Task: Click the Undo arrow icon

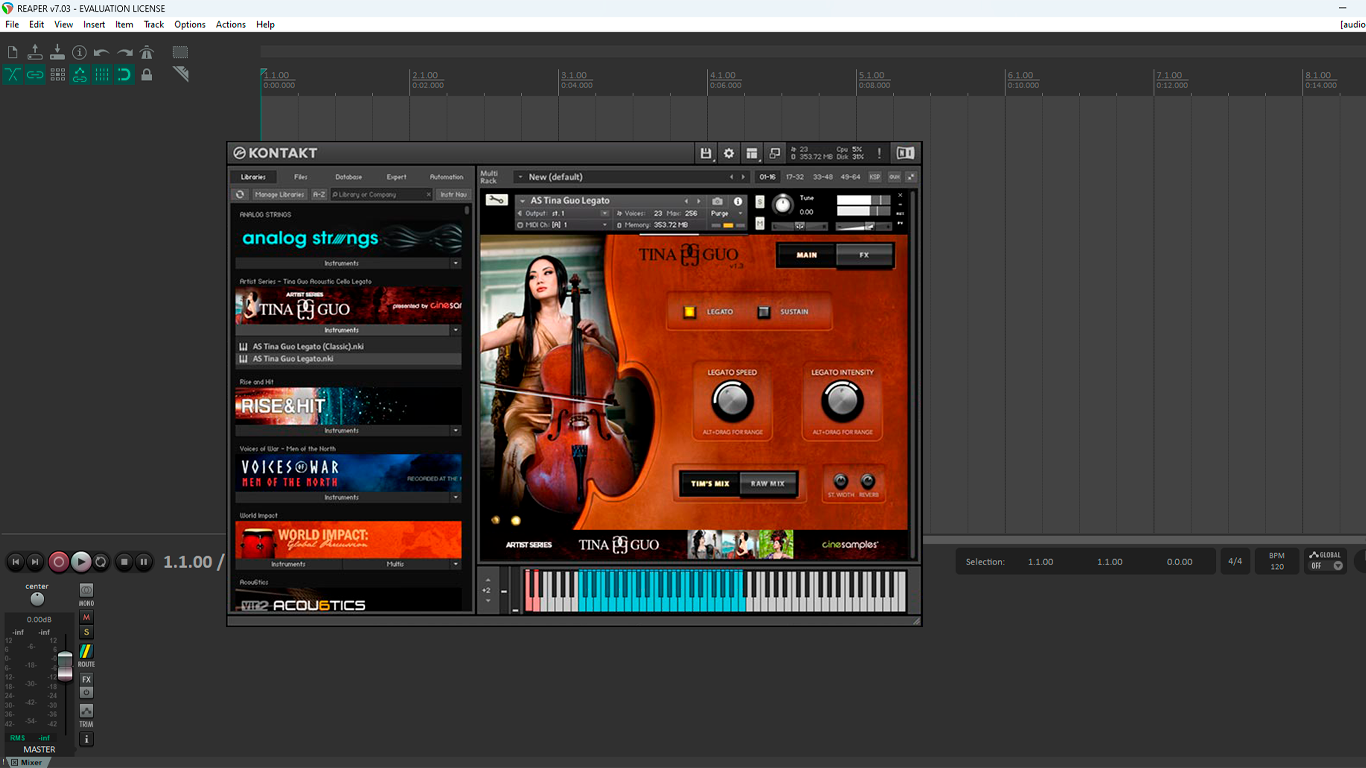Action: click(x=101, y=52)
